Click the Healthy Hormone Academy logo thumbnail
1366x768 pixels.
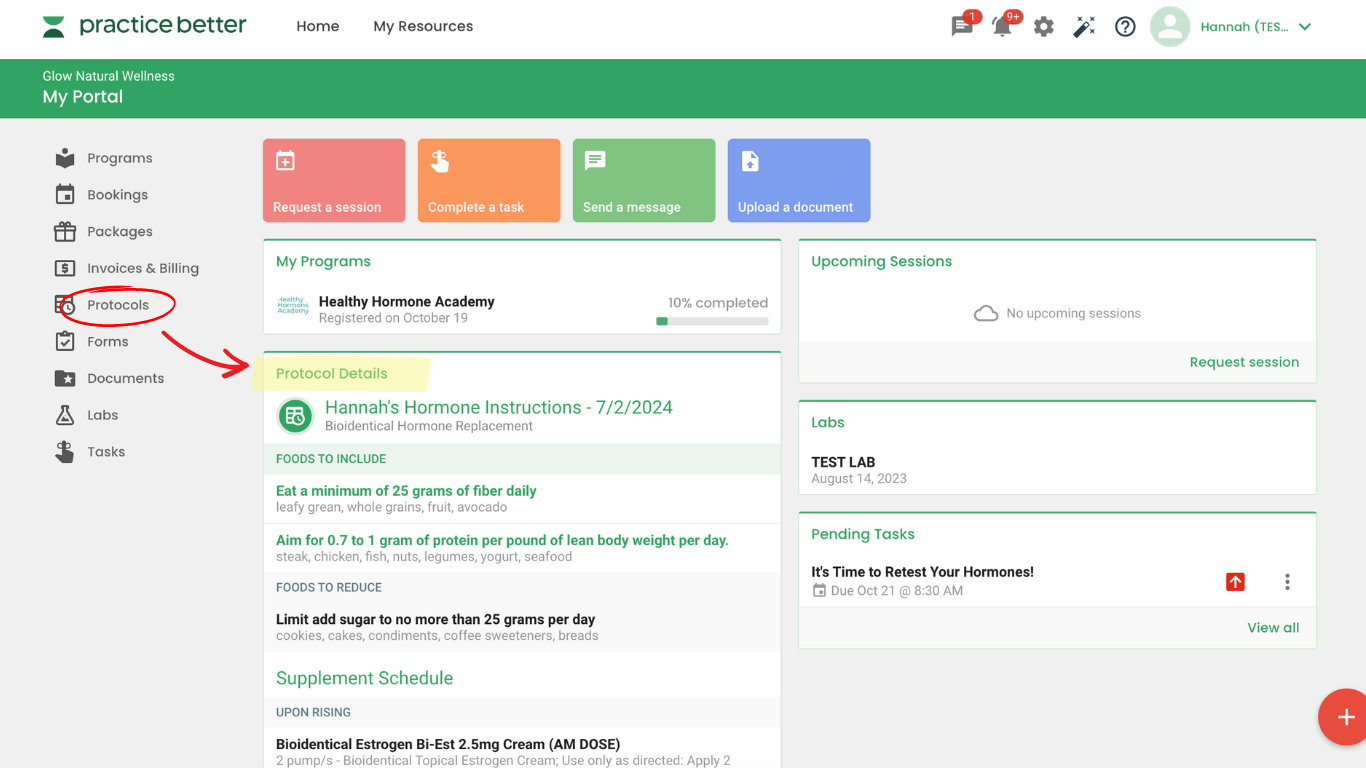click(293, 306)
